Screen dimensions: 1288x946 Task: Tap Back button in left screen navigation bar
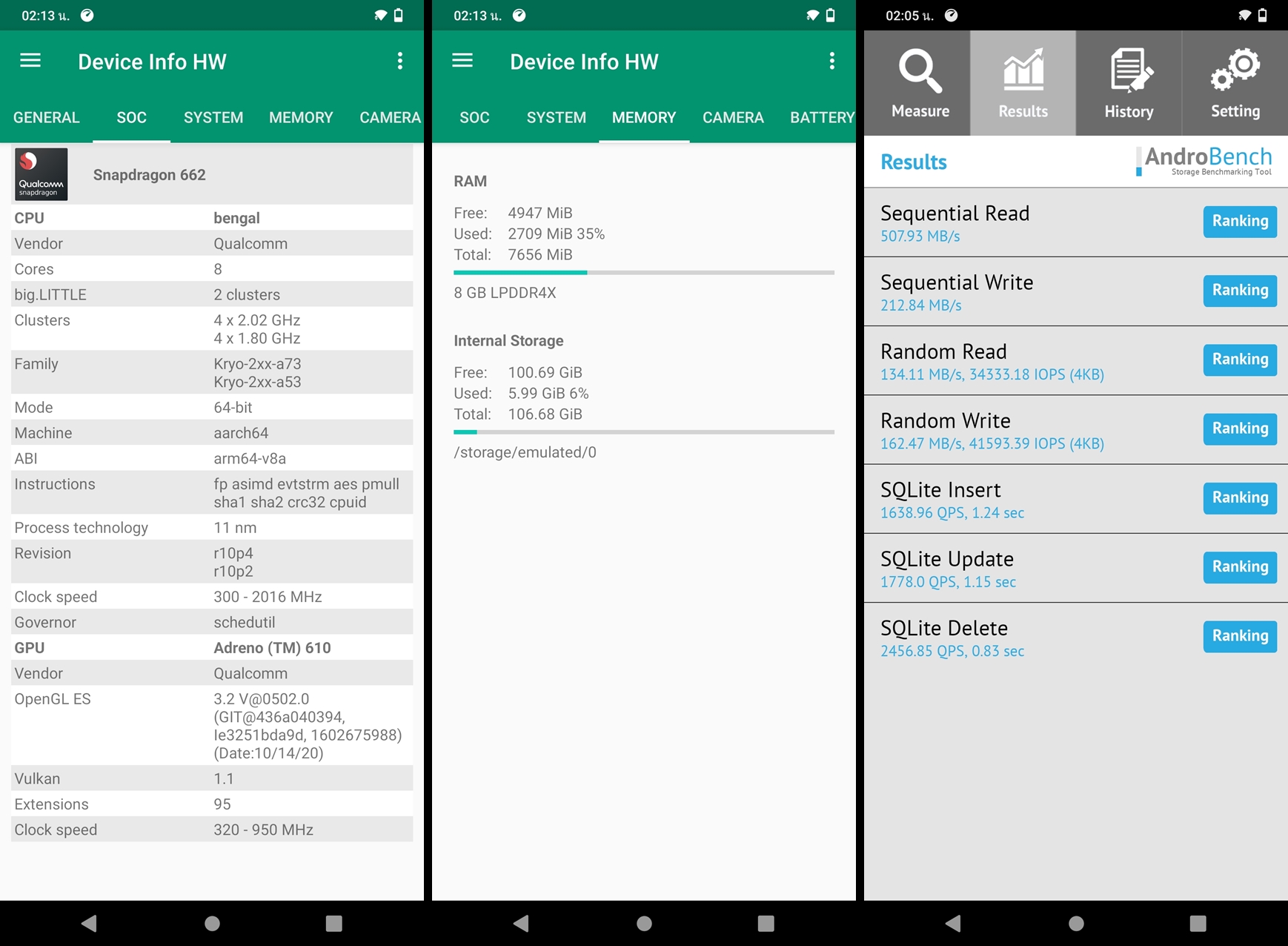click(x=89, y=923)
